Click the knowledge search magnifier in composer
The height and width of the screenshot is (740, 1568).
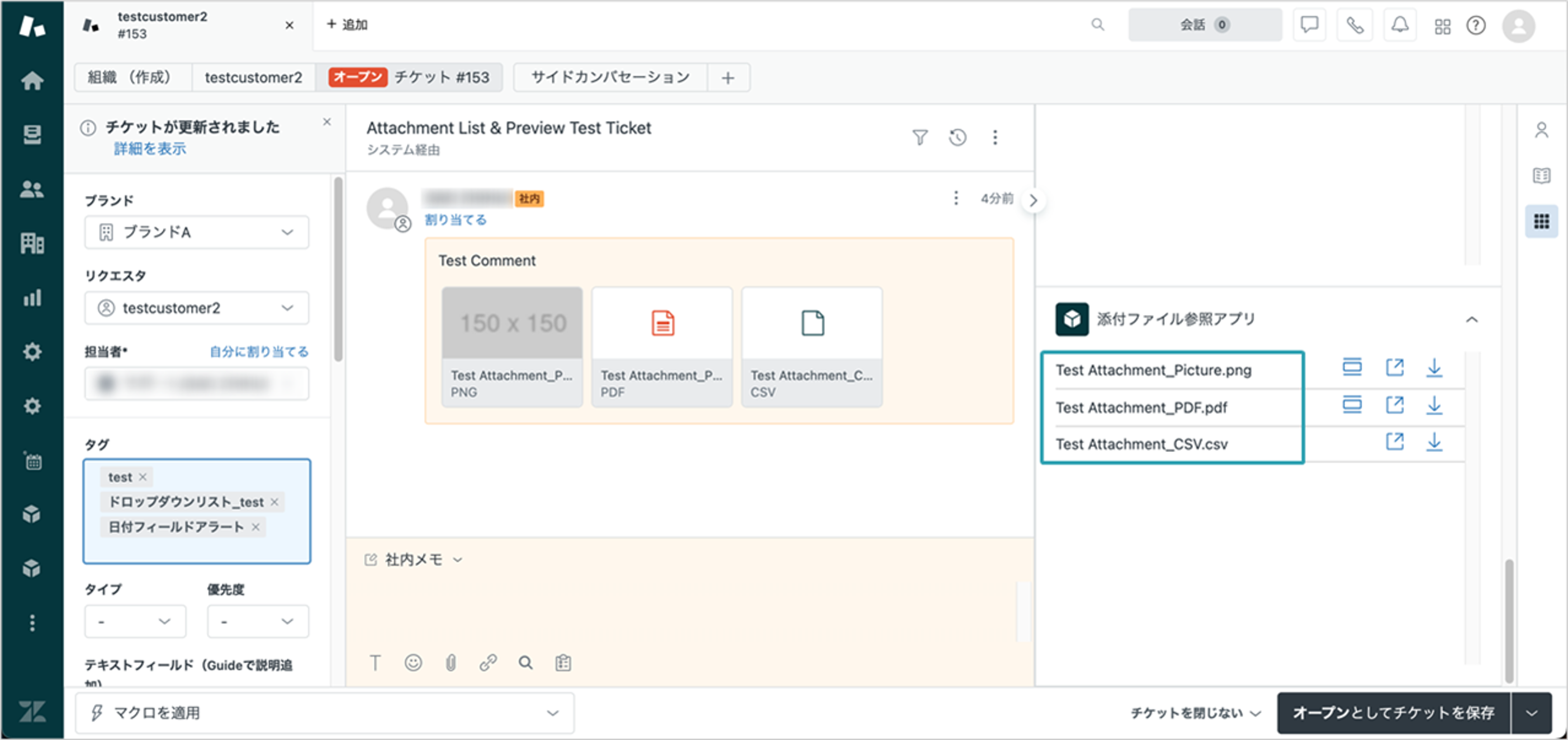[x=526, y=662]
